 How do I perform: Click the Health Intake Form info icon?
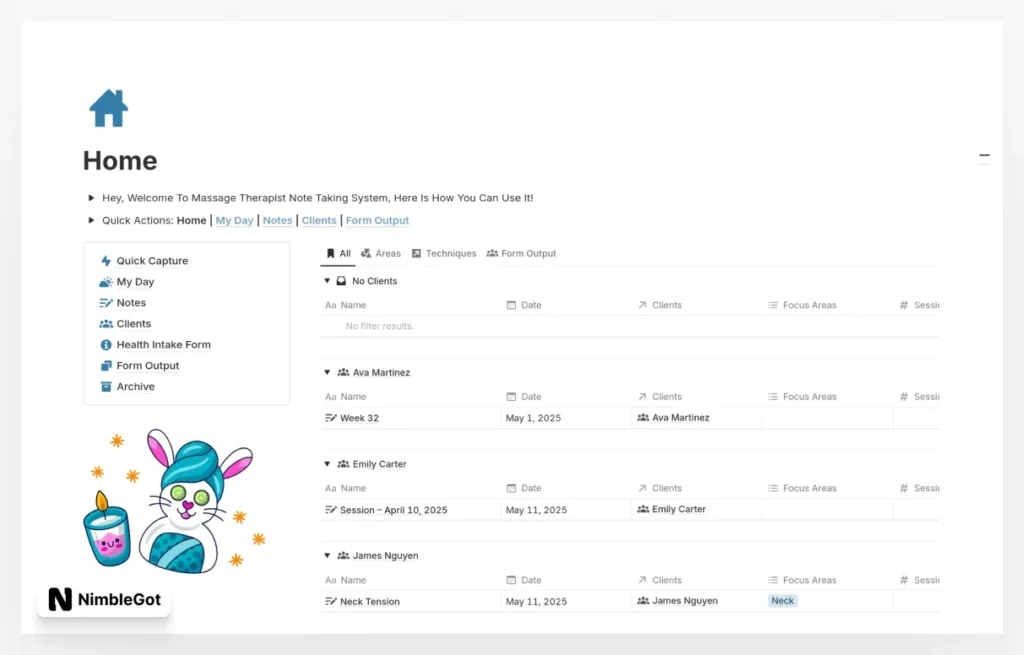(106, 345)
